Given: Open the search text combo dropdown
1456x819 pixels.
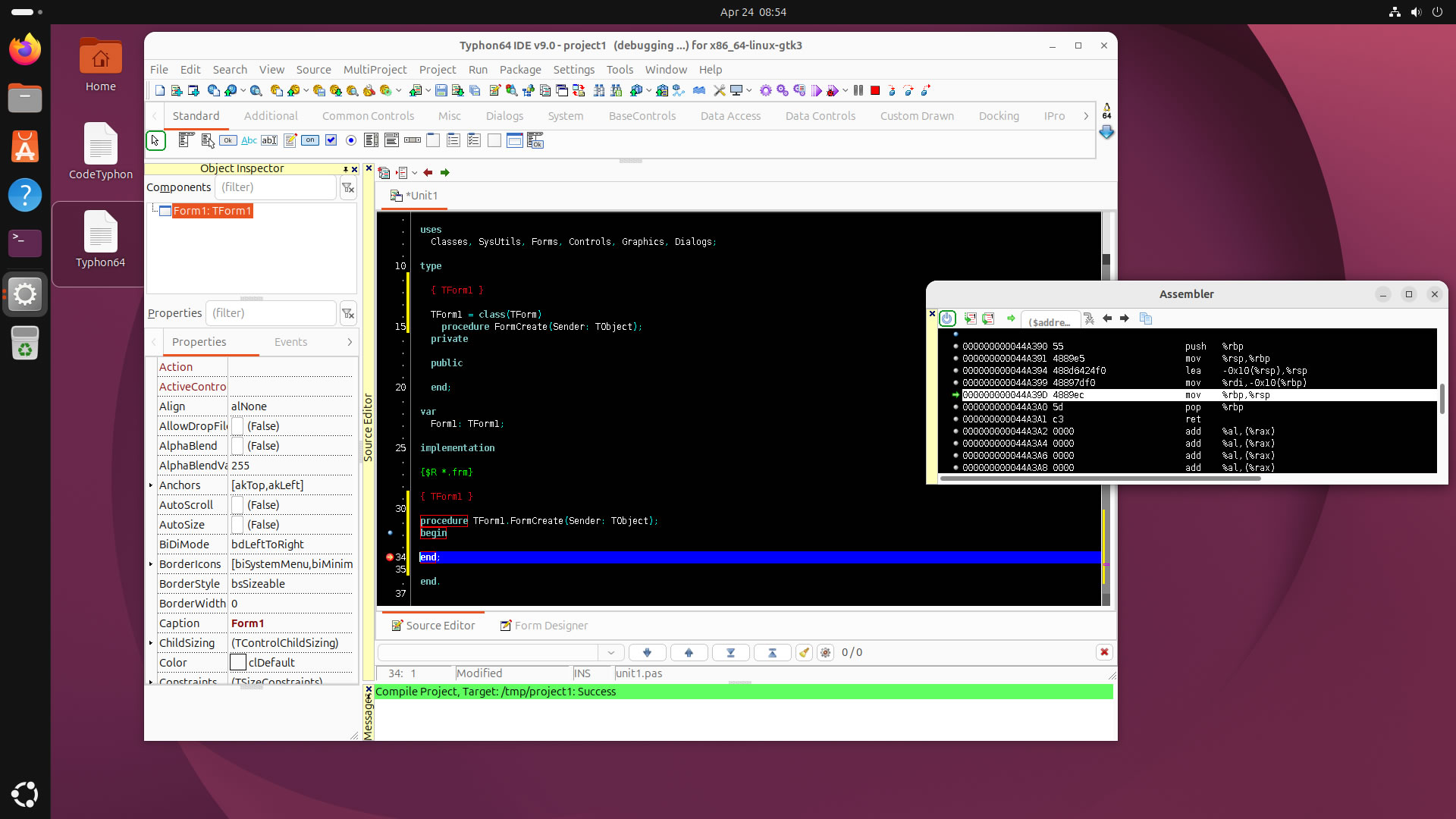Looking at the screenshot, I should coord(610,652).
